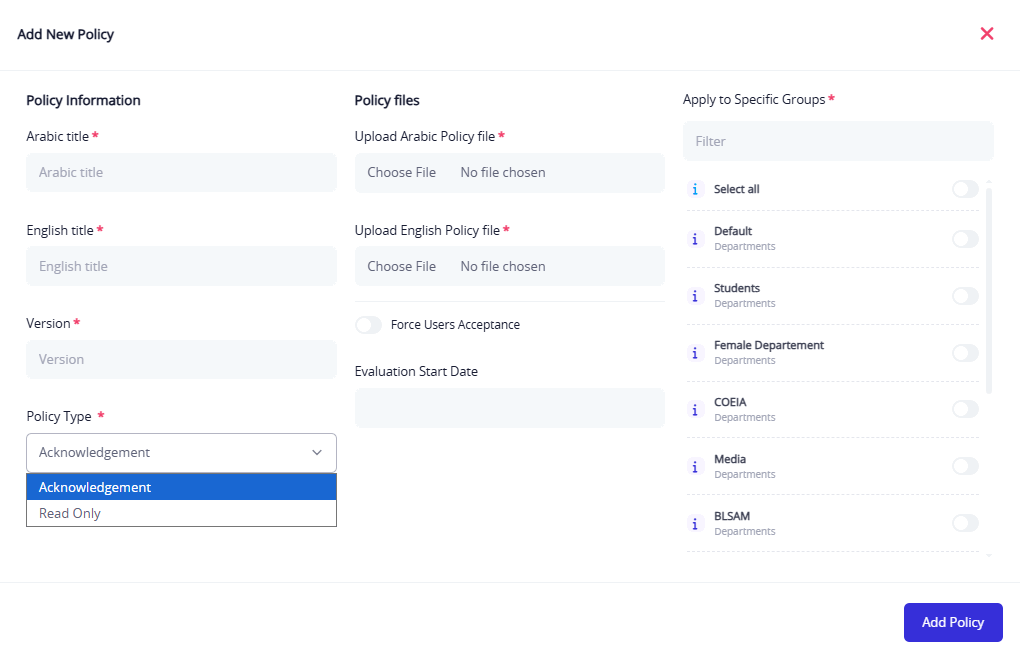Viewport: 1020px width, 662px height.
Task: Click info icon beside Students group
Action: [696, 296]
